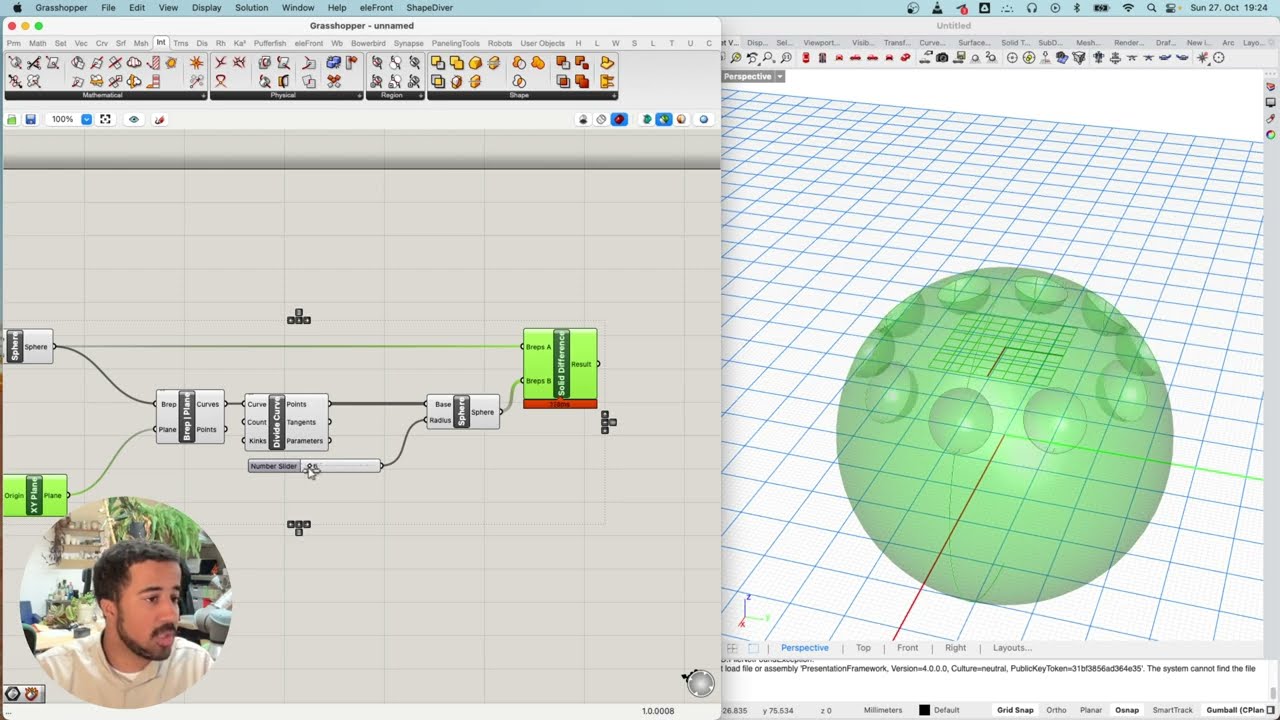
Task: Switch to the Top viewport tab
Action: click(863, 648)
